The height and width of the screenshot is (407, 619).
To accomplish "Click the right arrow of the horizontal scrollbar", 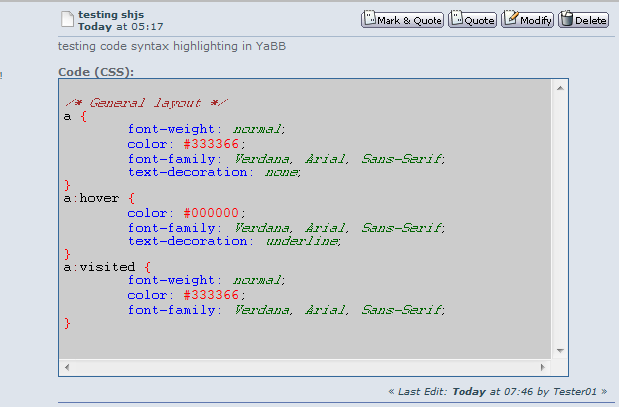I will tap(543, 368).
